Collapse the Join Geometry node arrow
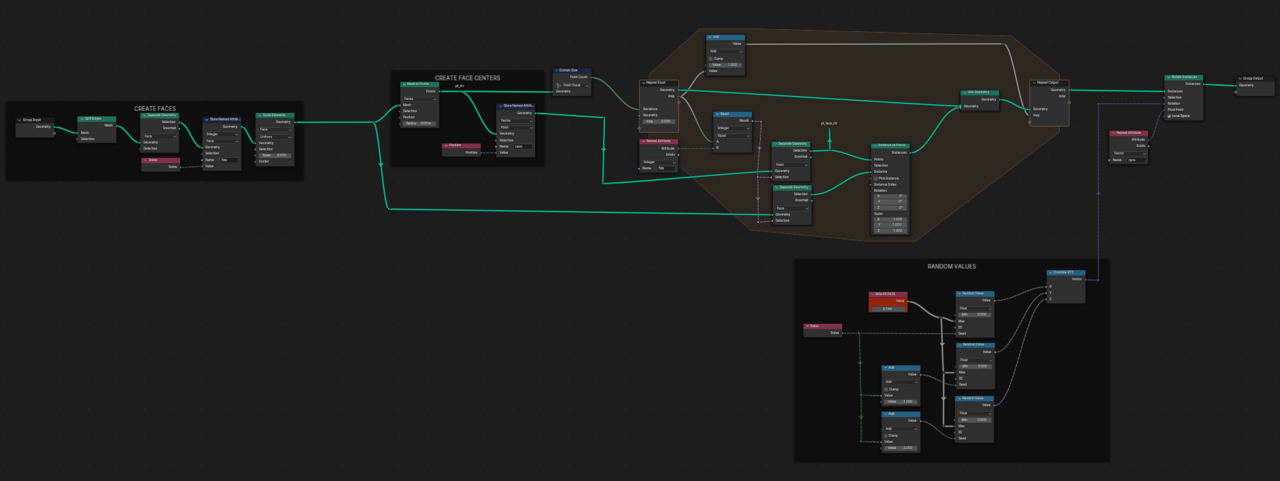The image size is (1280, 481). click(x=962, y=92)
